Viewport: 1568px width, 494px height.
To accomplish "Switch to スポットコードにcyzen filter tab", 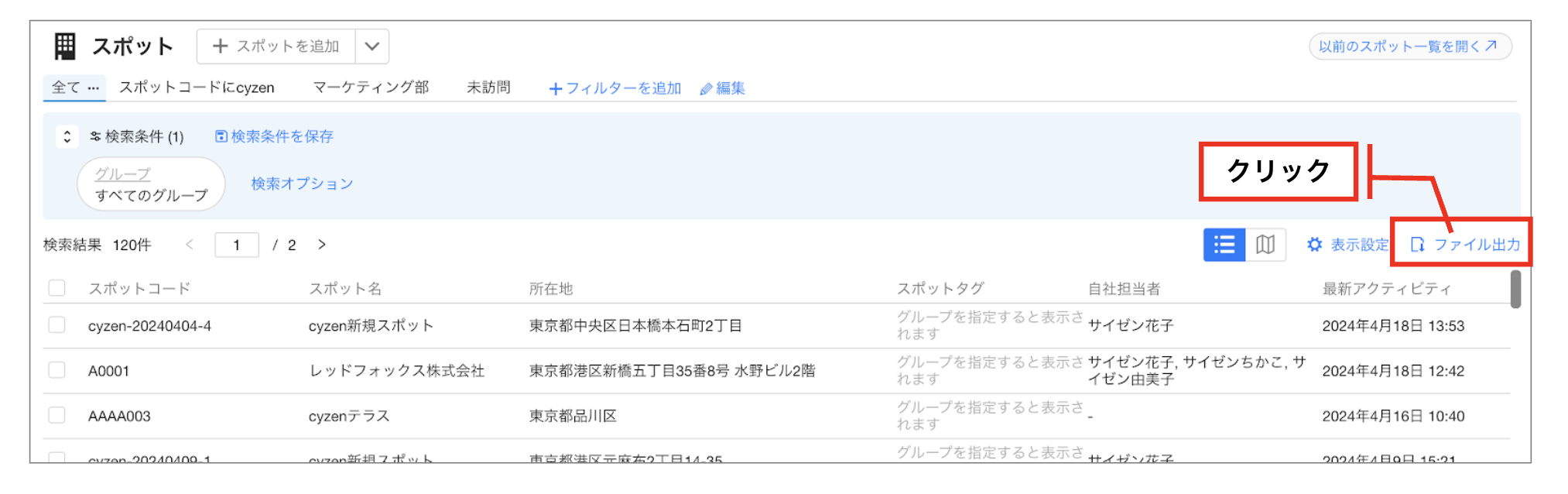I will (197, 87).
